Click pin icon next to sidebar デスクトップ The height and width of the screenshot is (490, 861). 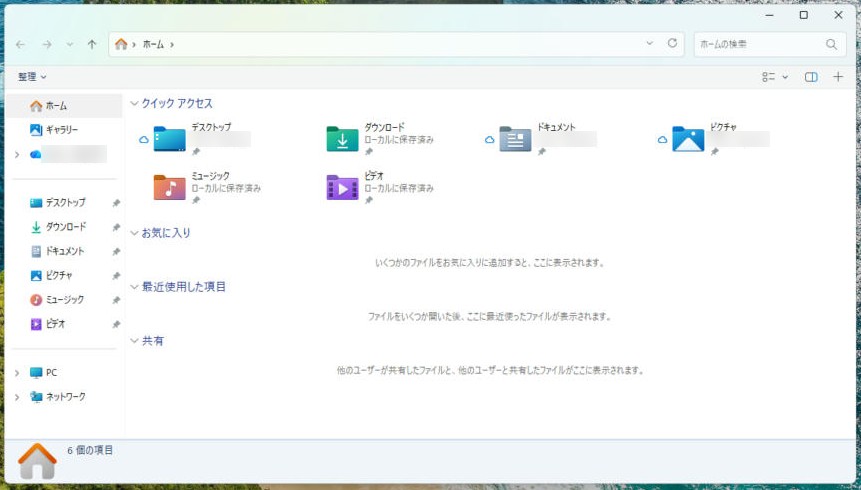point(116,203)
